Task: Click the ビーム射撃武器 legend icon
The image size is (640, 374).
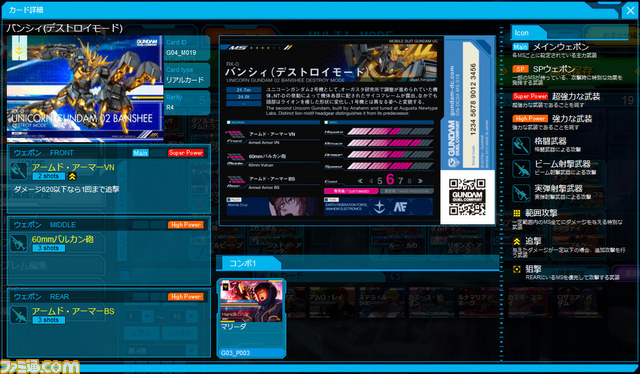Action: point(521,168)
